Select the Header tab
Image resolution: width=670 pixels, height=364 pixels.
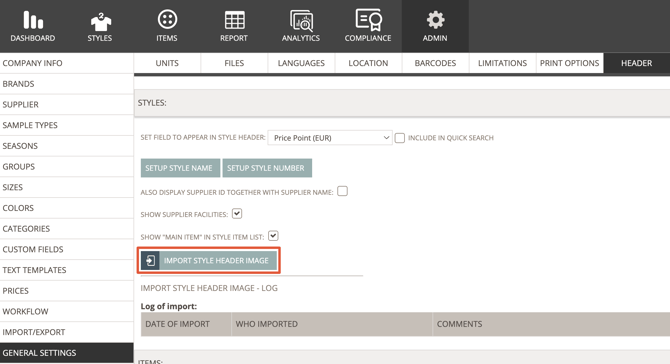[x=637, y=63]
